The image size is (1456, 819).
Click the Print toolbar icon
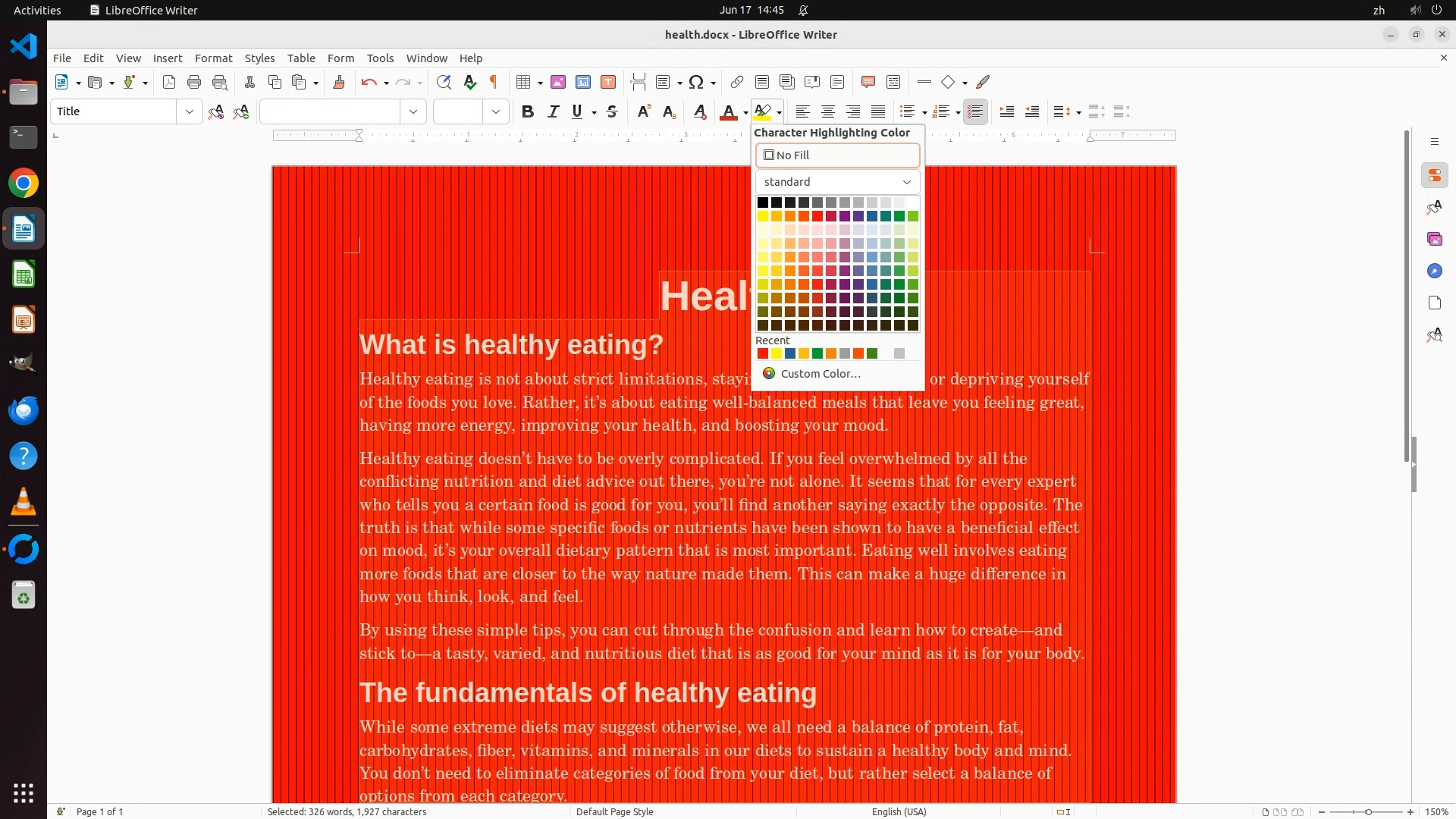coord(194,83)
